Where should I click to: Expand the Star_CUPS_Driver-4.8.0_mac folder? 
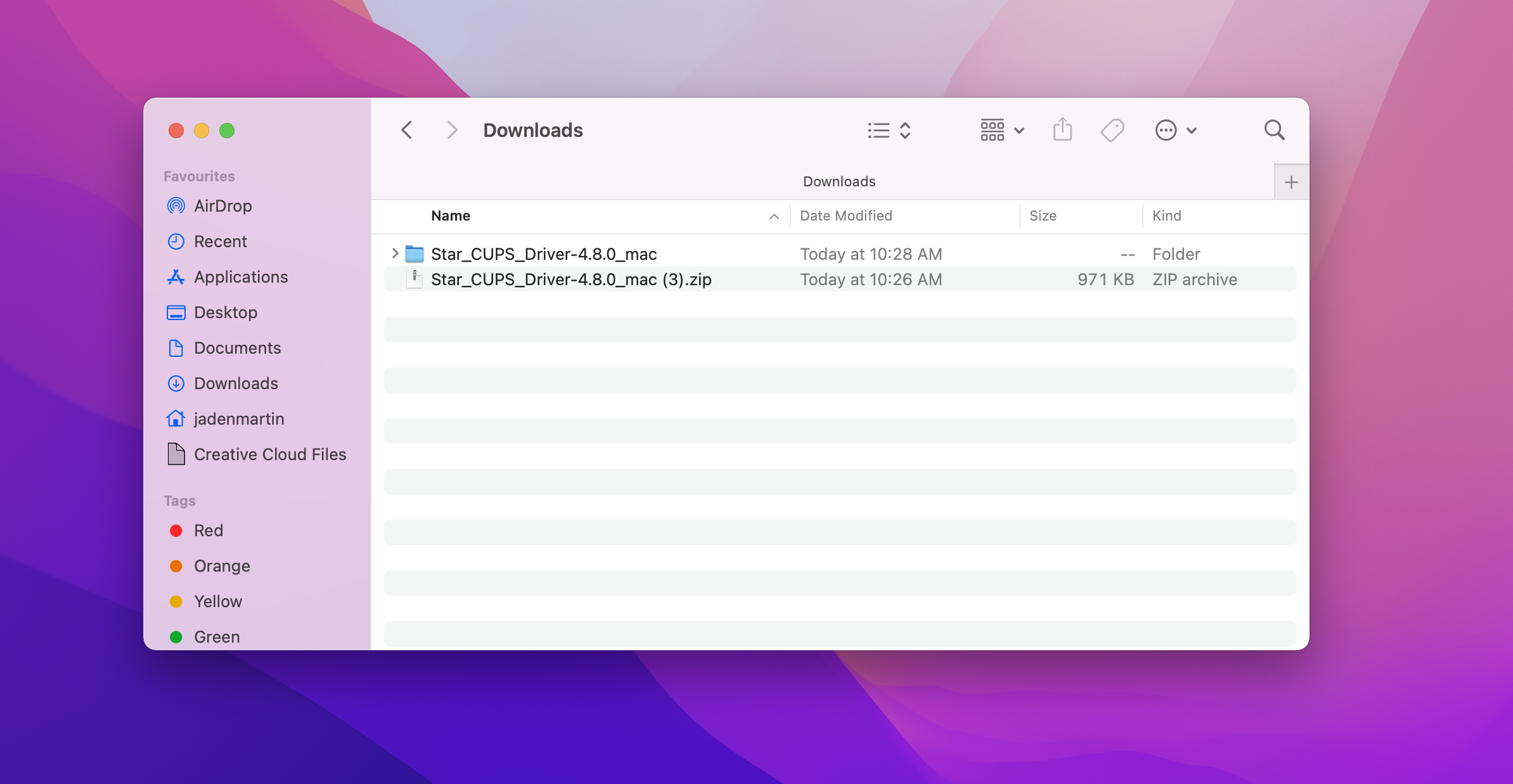point(395,254)
